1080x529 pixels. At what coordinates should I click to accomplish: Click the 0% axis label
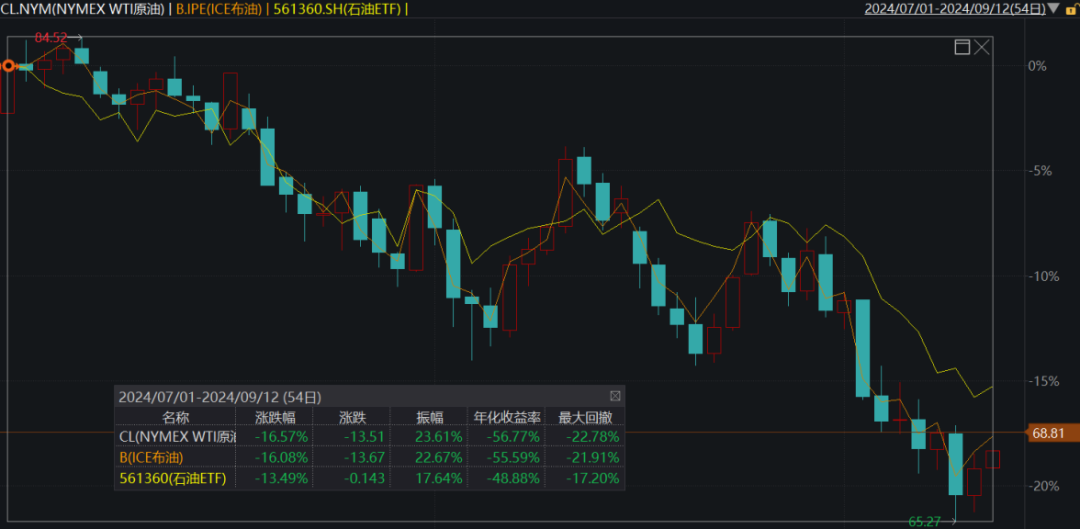pyautogui.click(x=1038, y=66)
